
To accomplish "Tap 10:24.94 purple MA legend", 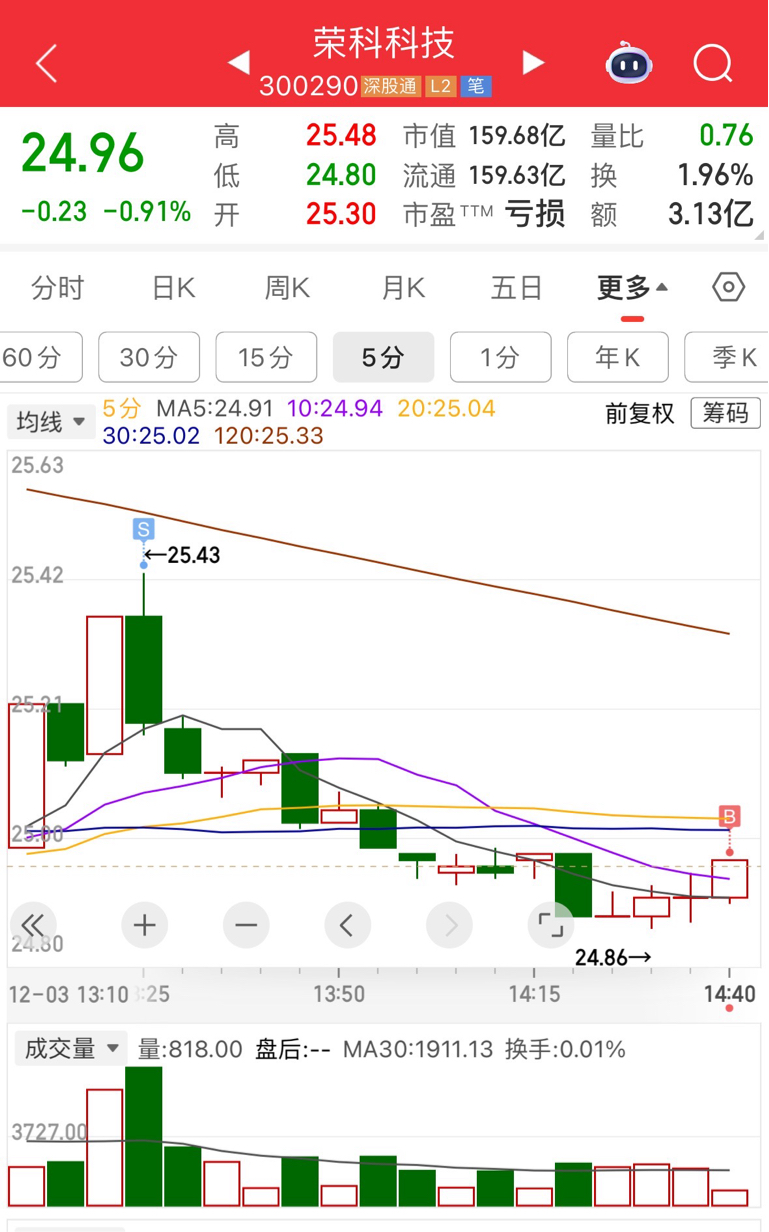I will [x=335, y=409].
